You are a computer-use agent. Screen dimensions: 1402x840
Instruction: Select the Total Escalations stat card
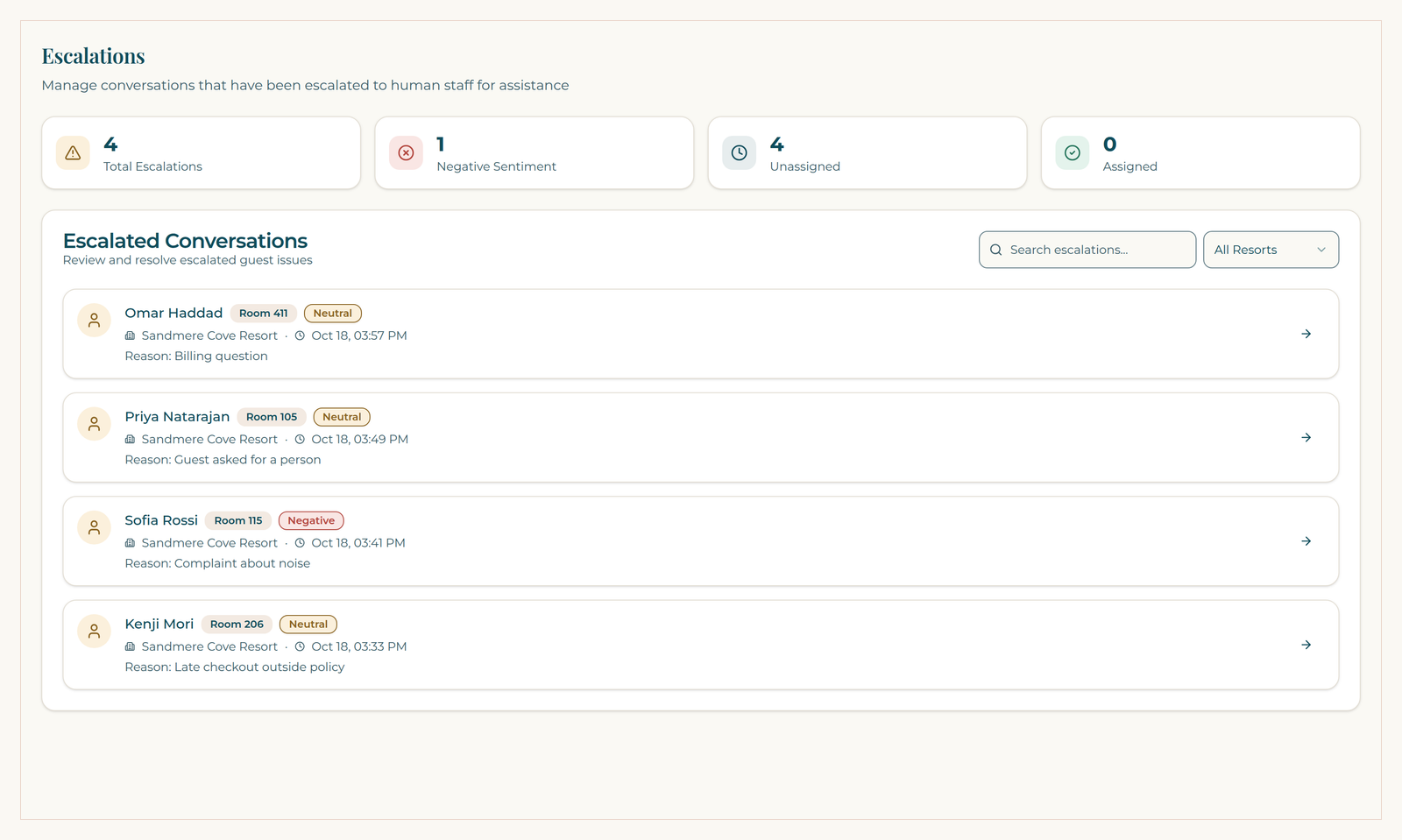click(x=202, y=152)
